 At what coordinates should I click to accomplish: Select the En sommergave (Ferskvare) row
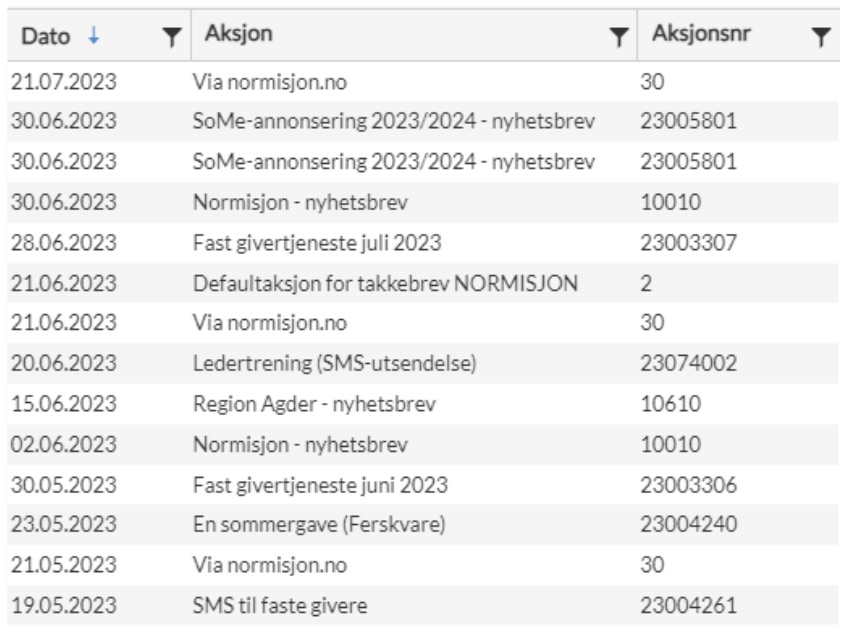click(423, 524)
